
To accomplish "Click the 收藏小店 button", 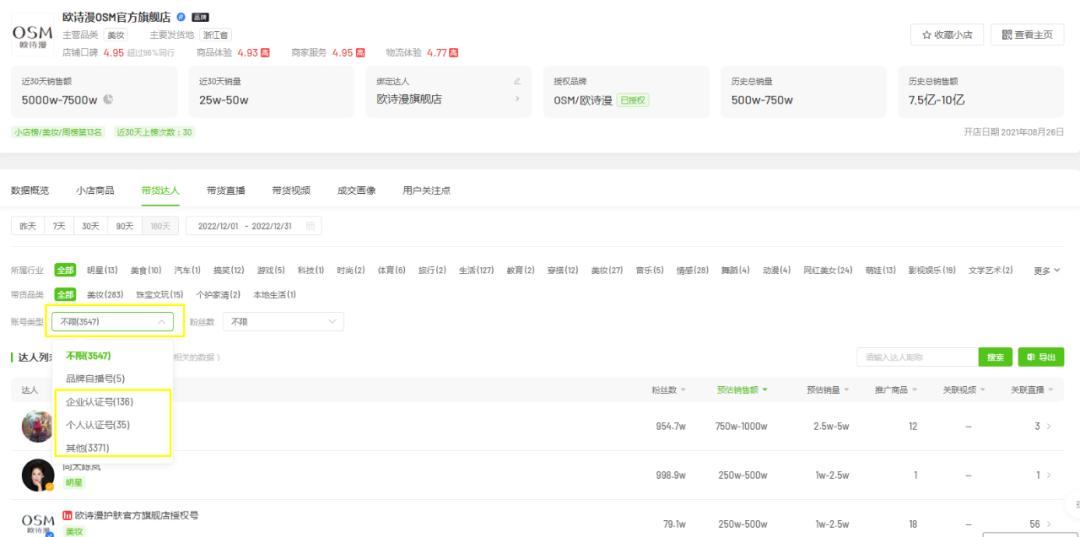I will coord(946,34).
